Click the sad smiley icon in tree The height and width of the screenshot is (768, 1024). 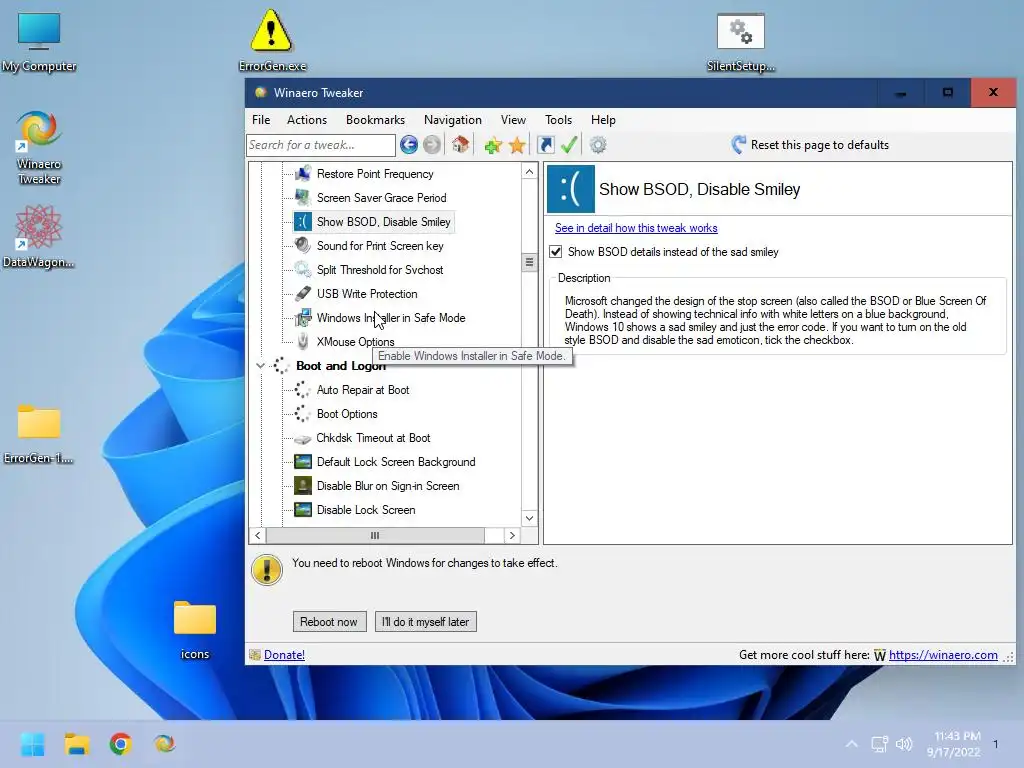point(302,221)
